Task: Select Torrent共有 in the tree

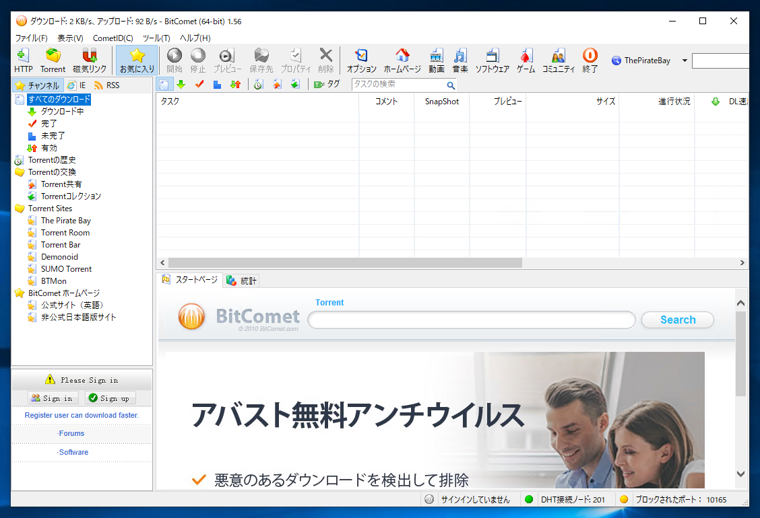Action: click(x=61, y=184)
